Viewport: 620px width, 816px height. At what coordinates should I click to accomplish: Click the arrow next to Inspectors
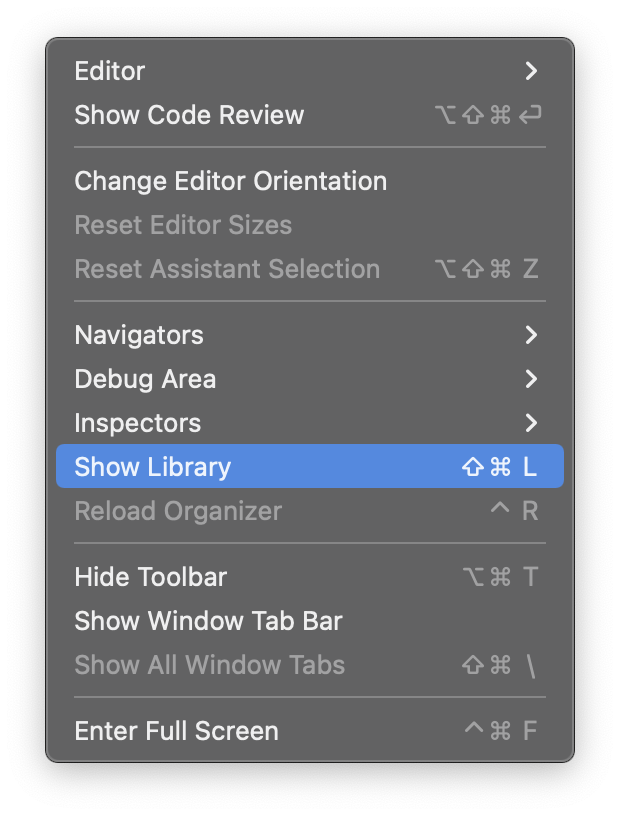click(531, 423)
